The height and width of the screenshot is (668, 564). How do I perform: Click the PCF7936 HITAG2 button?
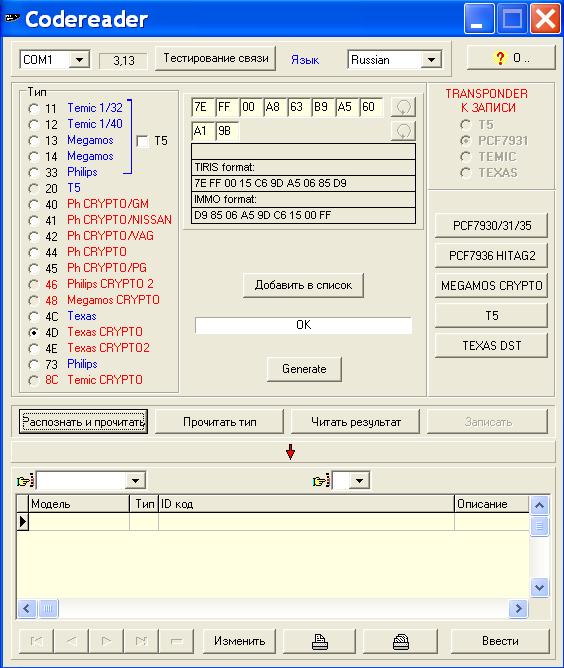click(x=492, y=256)
